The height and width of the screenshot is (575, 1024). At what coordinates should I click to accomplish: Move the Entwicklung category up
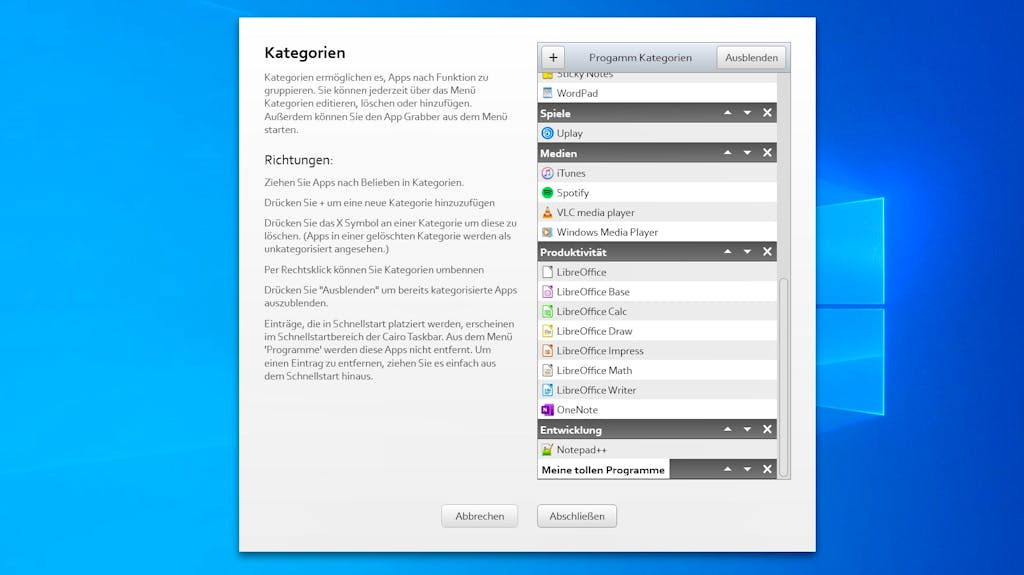(728, 429)
